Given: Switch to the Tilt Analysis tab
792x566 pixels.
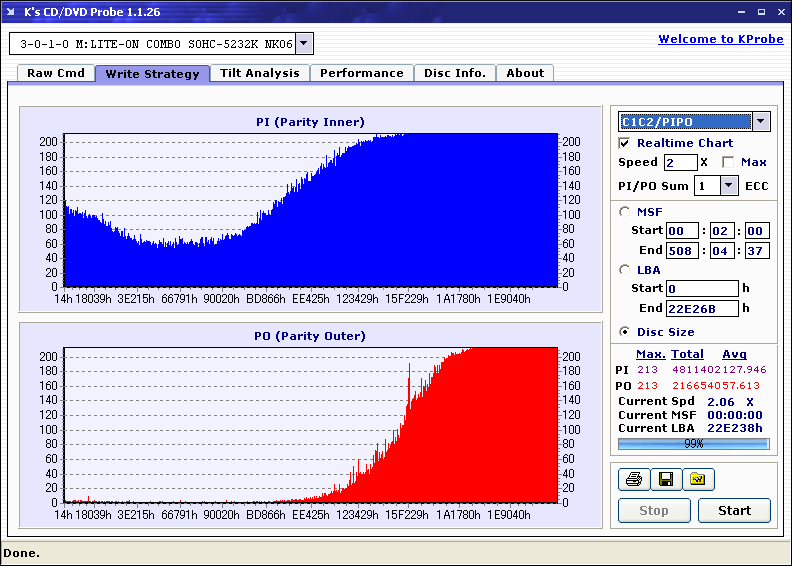Looking at the screenshot, I should [x=260, y=73].
